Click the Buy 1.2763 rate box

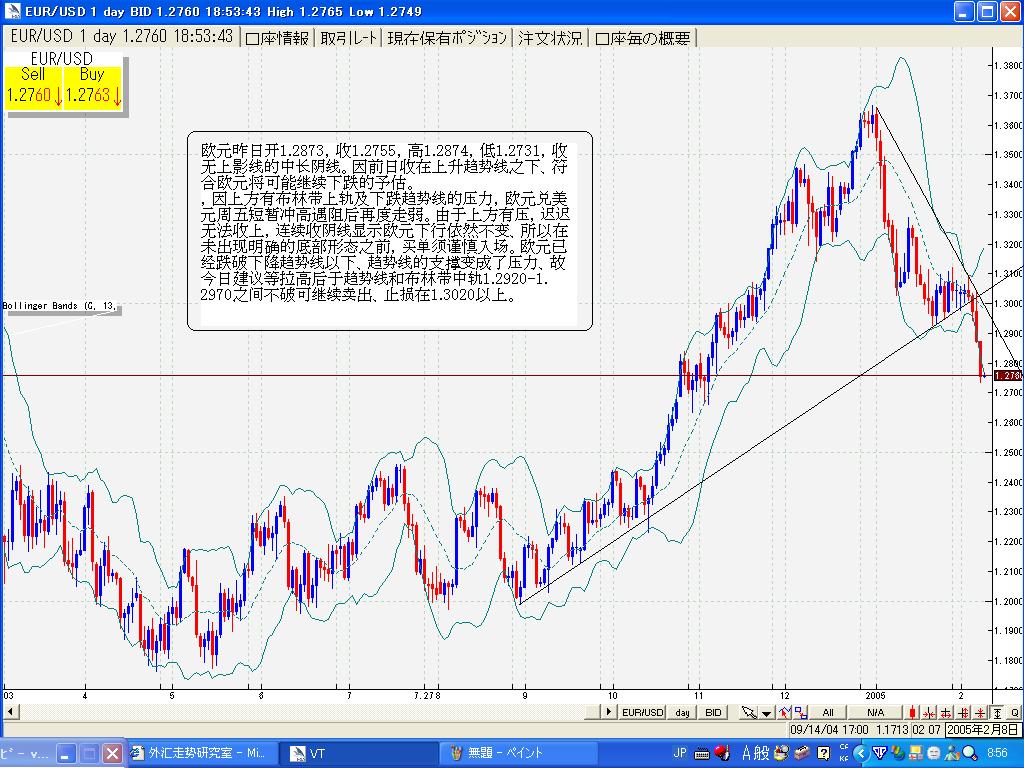(92, 87)
